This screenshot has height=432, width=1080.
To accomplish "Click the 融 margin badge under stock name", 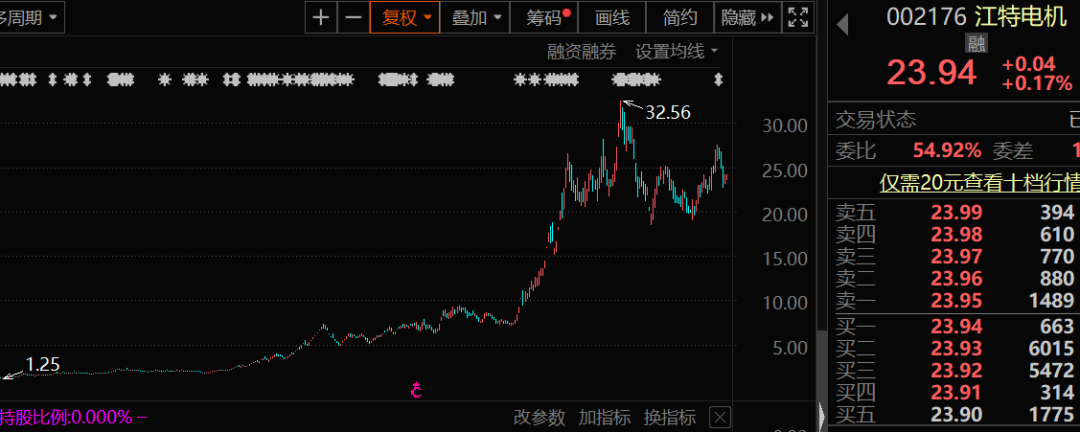I will (x=975, y=43).
